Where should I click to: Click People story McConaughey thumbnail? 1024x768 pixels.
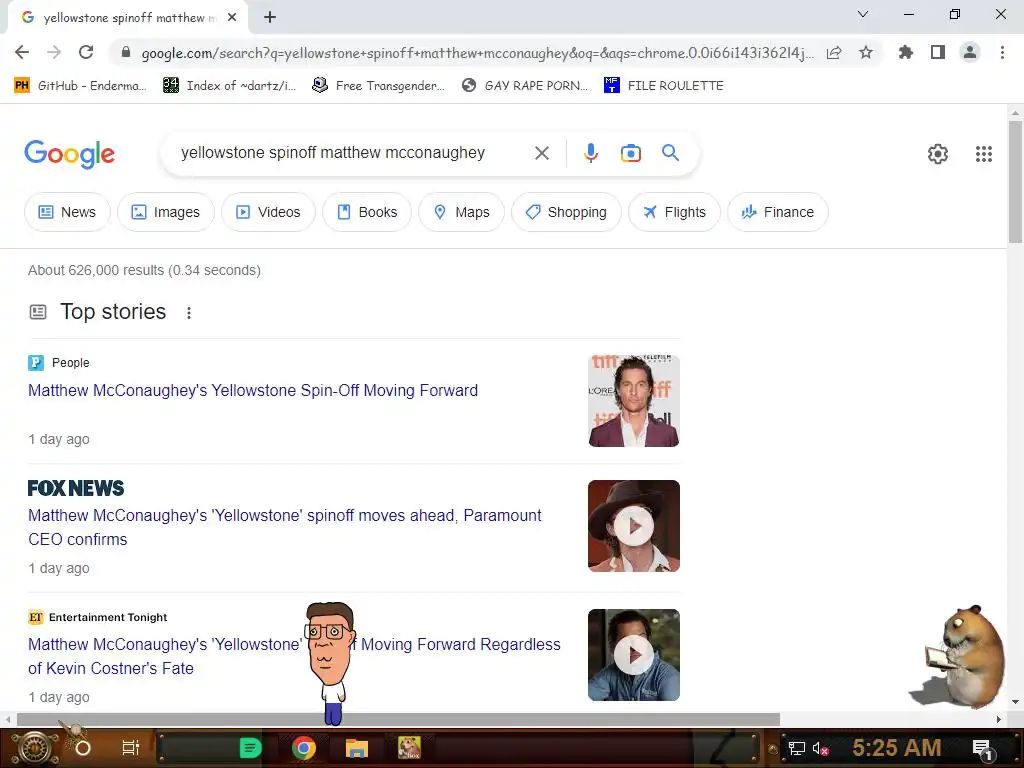[x=633, y=401]
